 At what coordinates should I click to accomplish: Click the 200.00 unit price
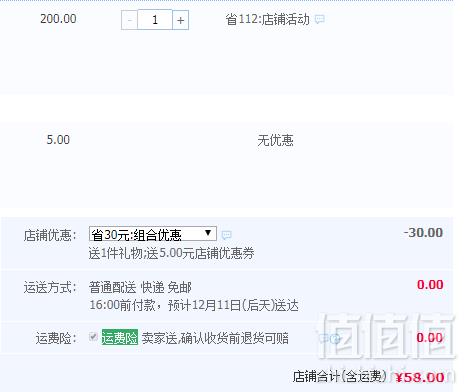point(58,19)
